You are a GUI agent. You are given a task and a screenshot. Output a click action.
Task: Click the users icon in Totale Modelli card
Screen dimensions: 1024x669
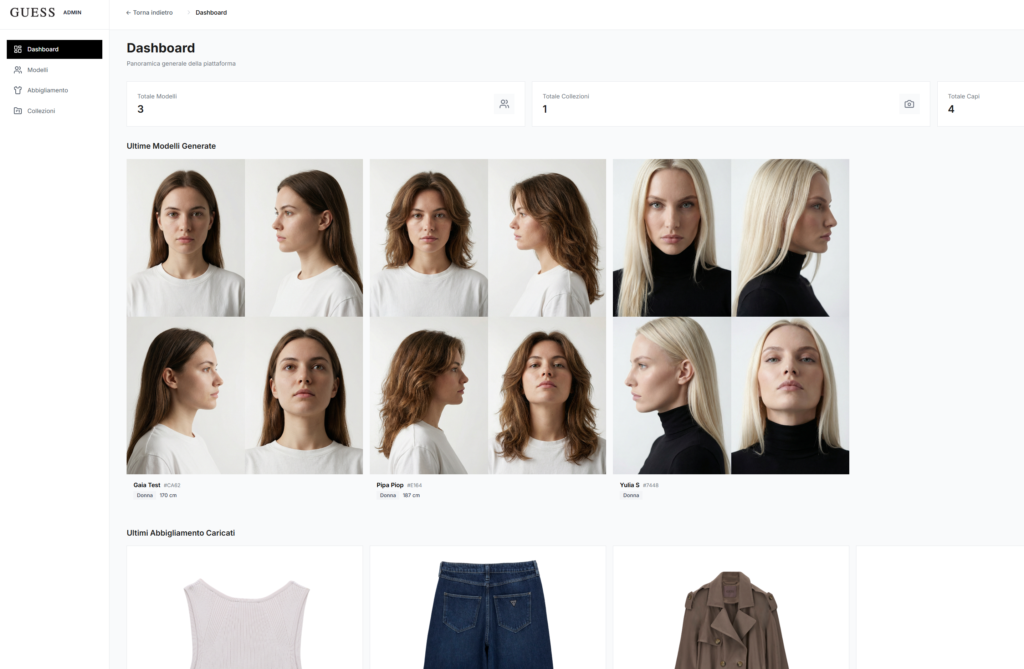click(x=504, y=104)
